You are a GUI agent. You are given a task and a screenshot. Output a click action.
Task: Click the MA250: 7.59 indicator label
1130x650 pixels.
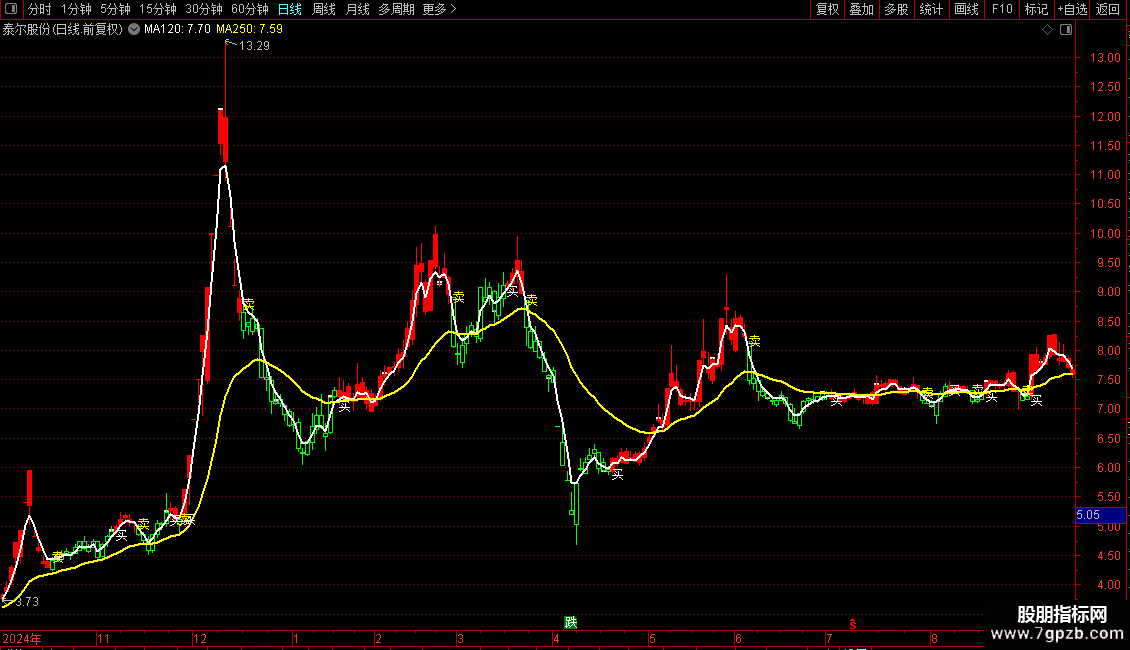click(x=249, y=30)
